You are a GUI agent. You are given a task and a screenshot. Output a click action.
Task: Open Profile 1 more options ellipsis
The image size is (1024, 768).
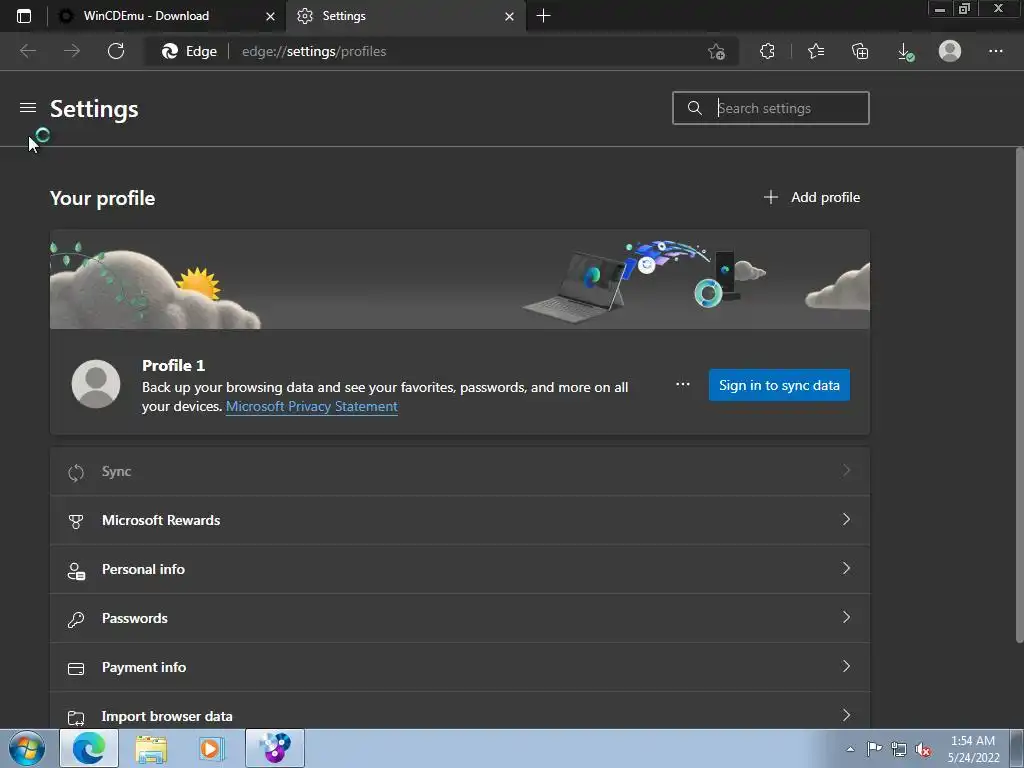tap(682, 384)
